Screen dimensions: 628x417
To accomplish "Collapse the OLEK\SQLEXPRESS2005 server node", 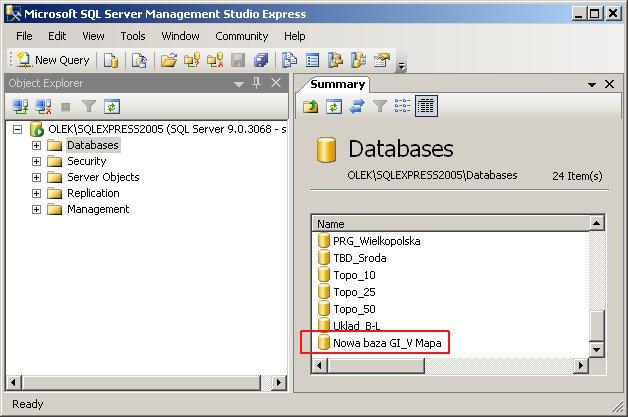I will tap(17, 129).
